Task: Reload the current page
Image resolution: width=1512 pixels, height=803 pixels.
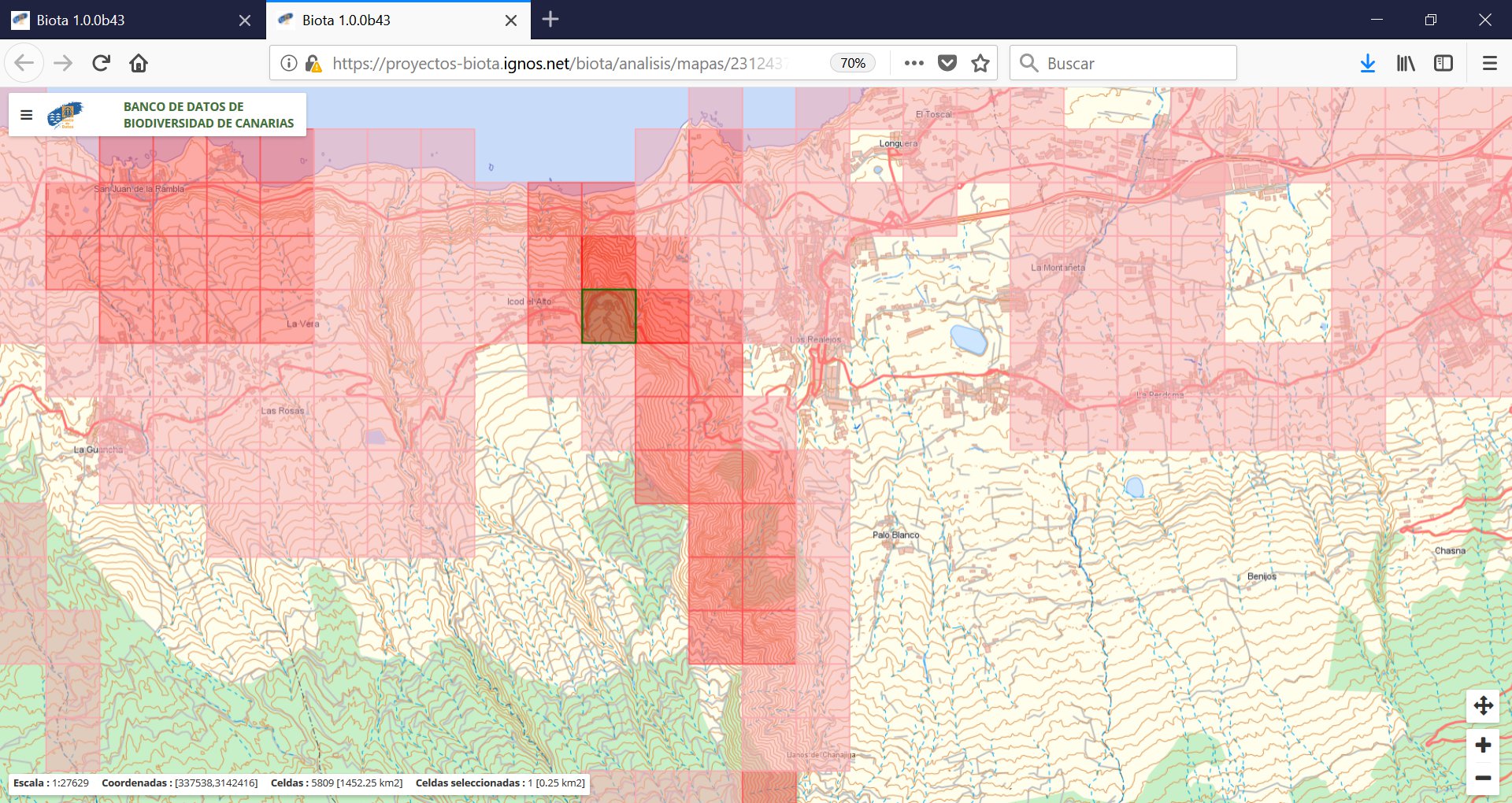Action: (101, 63)
